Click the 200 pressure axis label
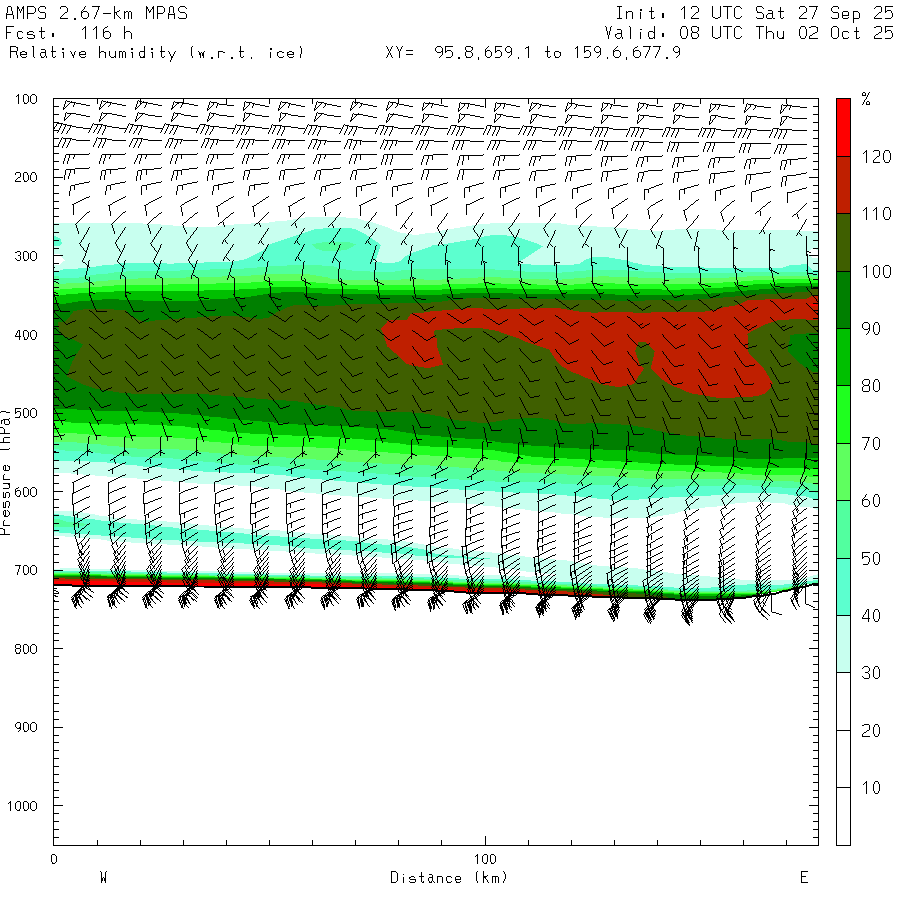 26,177
